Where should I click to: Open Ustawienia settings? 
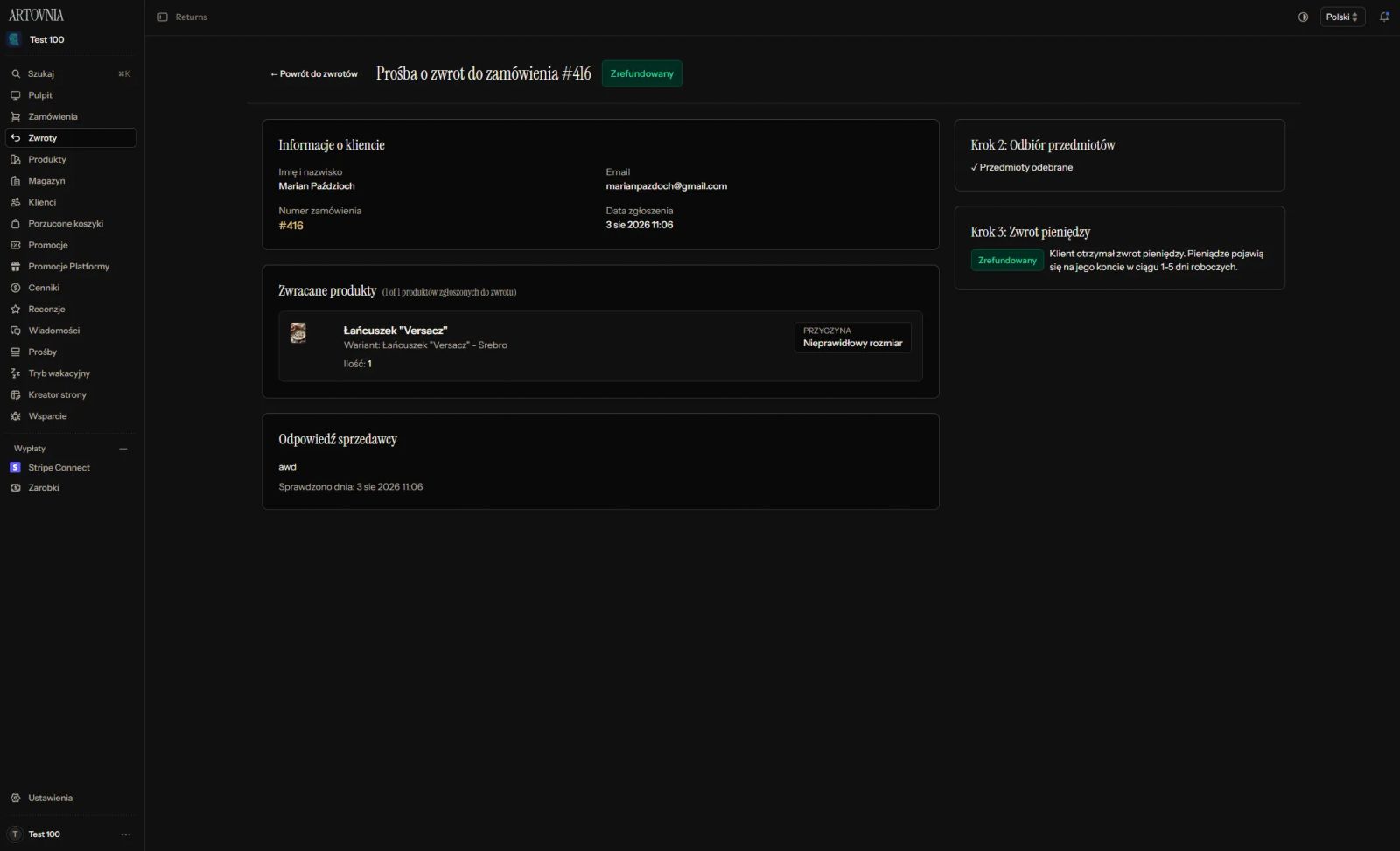click(71, 798)
